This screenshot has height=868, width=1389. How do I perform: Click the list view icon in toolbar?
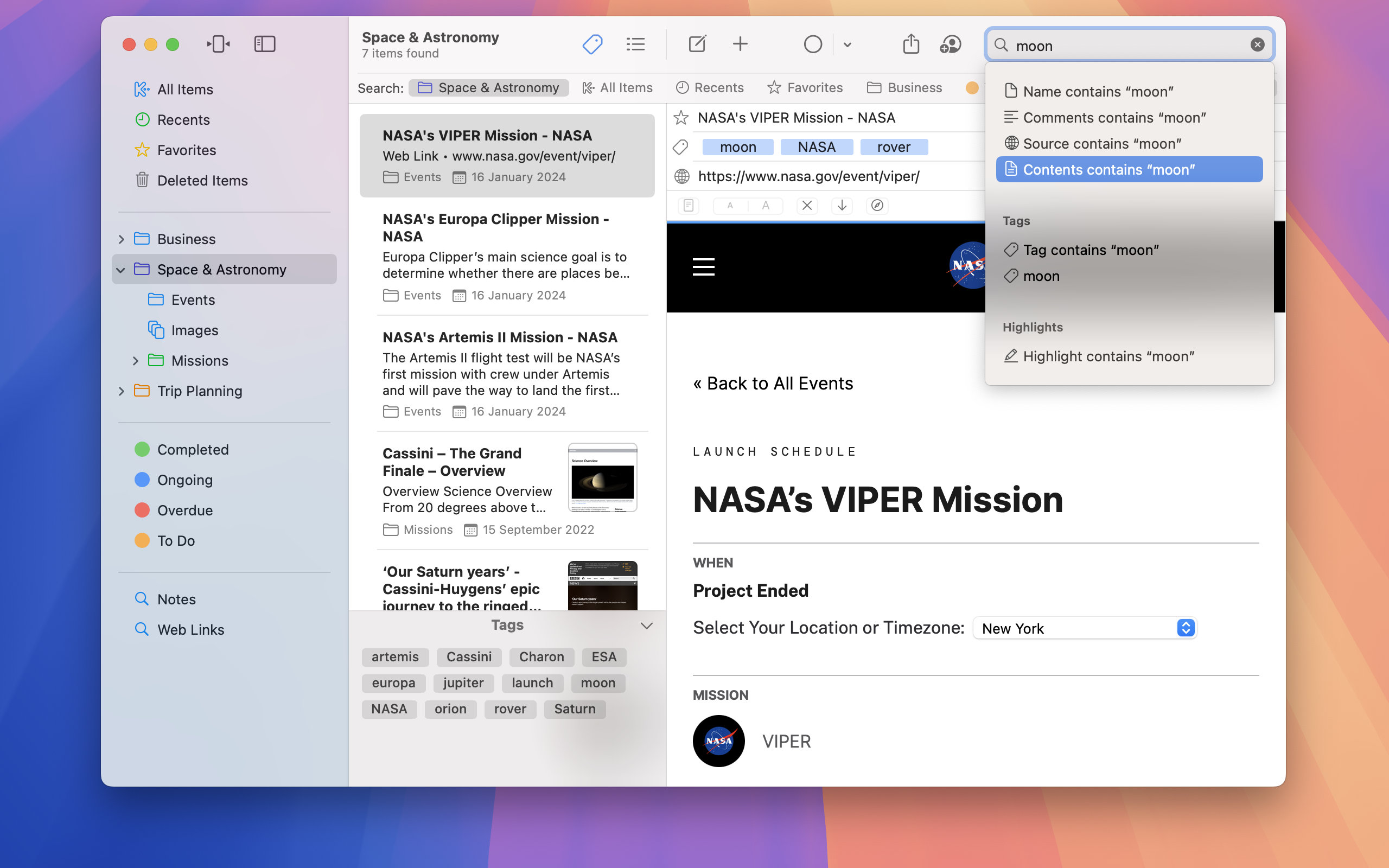point(635,44)
